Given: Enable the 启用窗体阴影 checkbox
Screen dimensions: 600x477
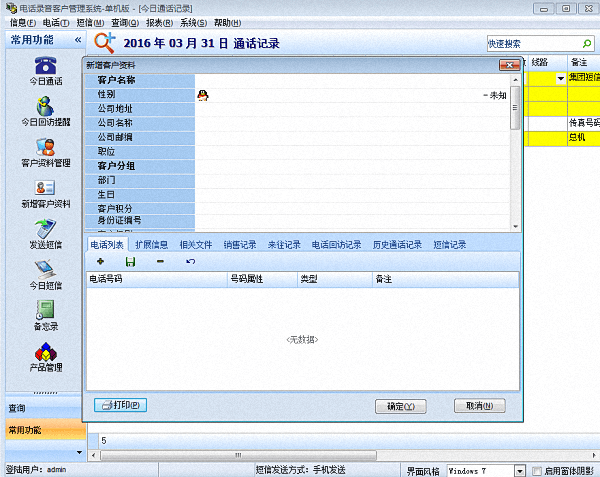Looking at the screenshot, I should pos(536,470).
